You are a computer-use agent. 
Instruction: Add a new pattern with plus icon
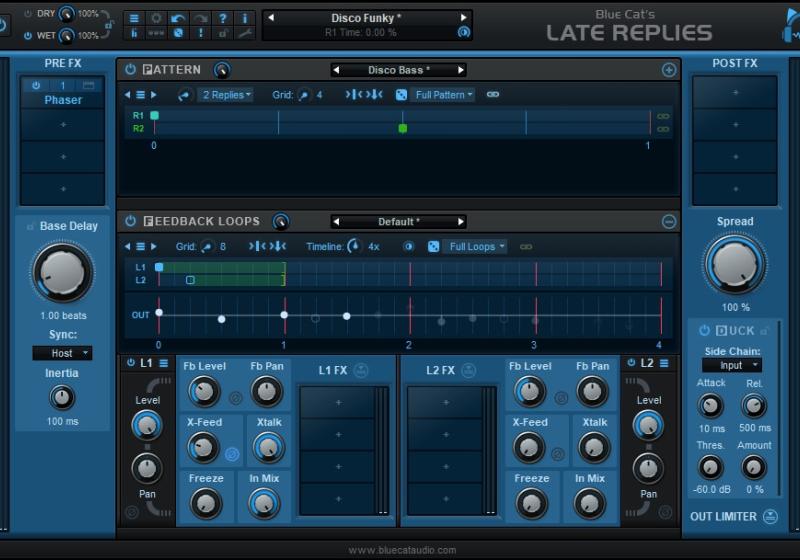[x=669, y=70]
